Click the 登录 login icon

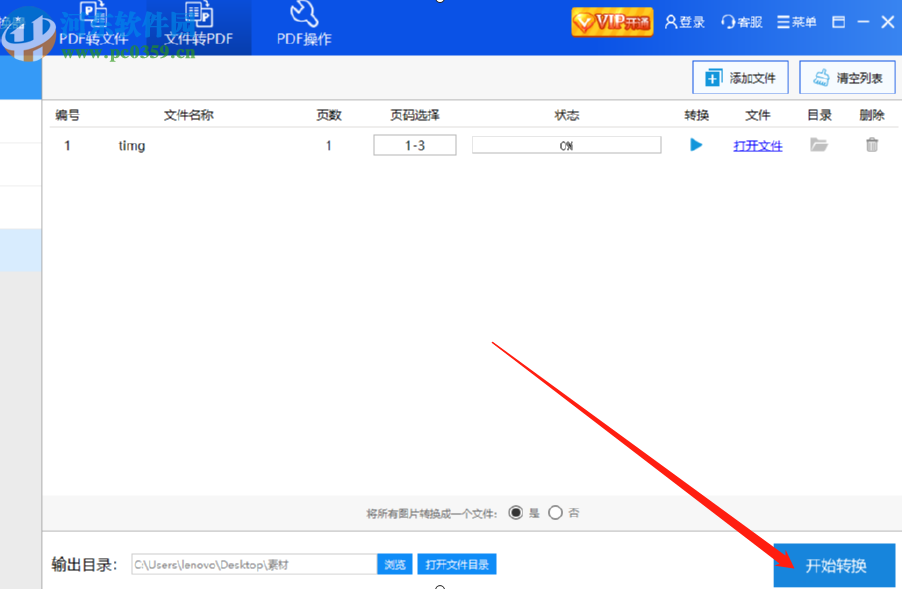pos(684,21)
